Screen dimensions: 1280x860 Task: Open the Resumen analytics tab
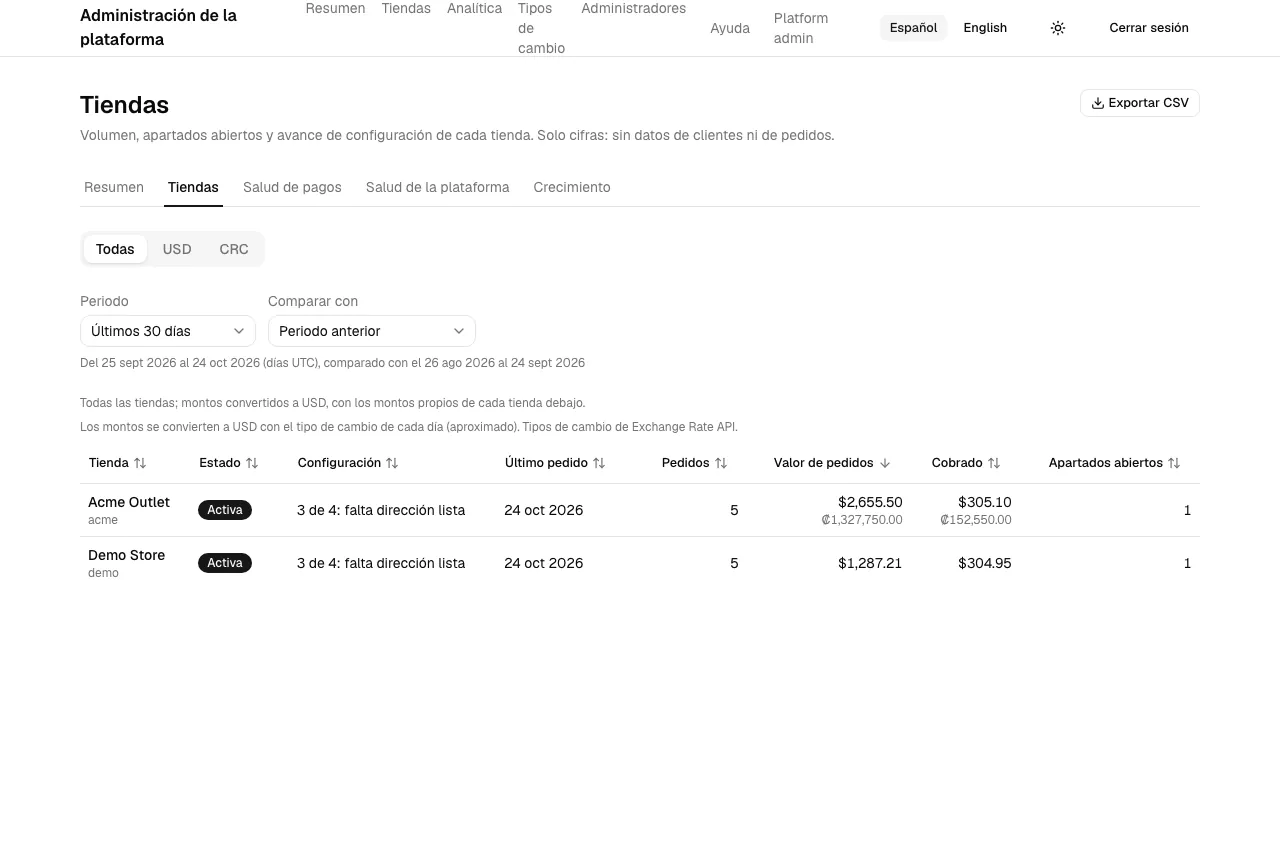click(114, 187)
